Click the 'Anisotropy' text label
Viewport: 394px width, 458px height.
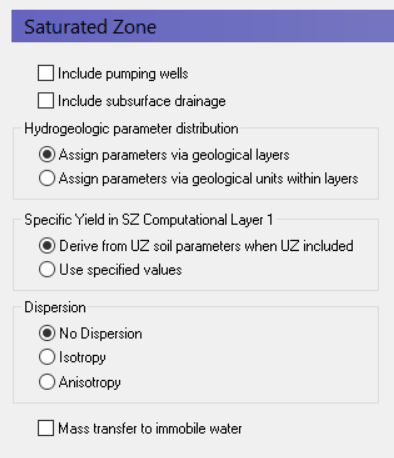(x=90, y=382)
